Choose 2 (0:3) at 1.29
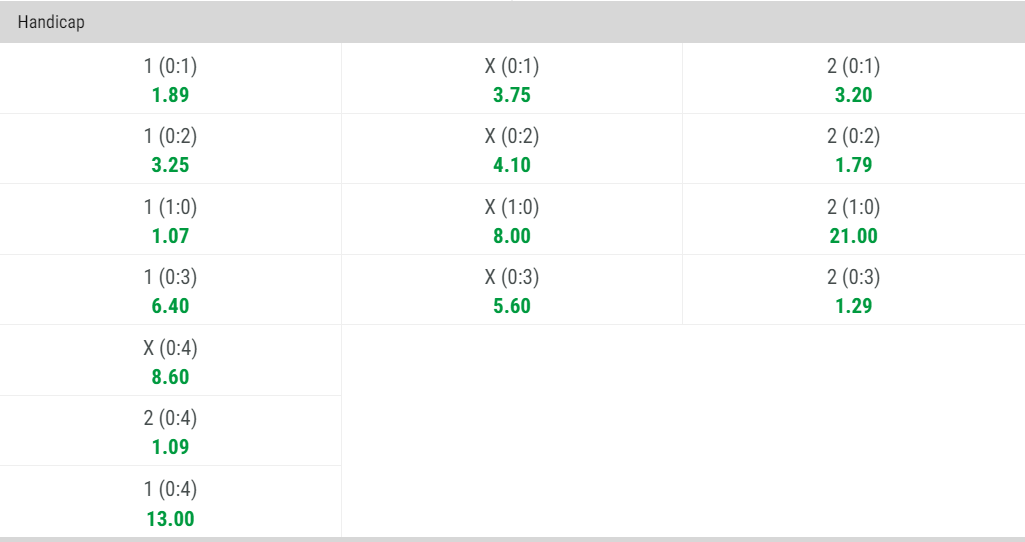This screenshot has height=542, width=1025. [854, 290]
